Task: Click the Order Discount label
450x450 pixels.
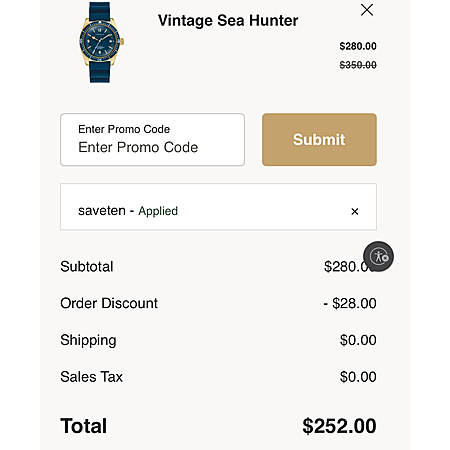Action: point(109,303)
